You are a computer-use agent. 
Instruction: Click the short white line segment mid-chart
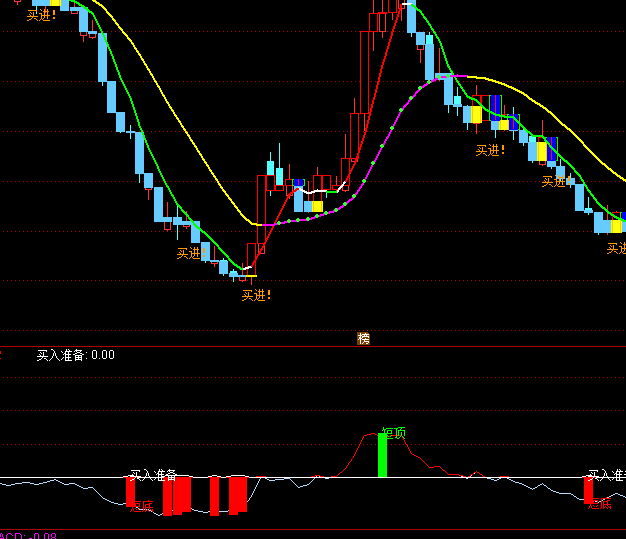(x=325, y=189)
